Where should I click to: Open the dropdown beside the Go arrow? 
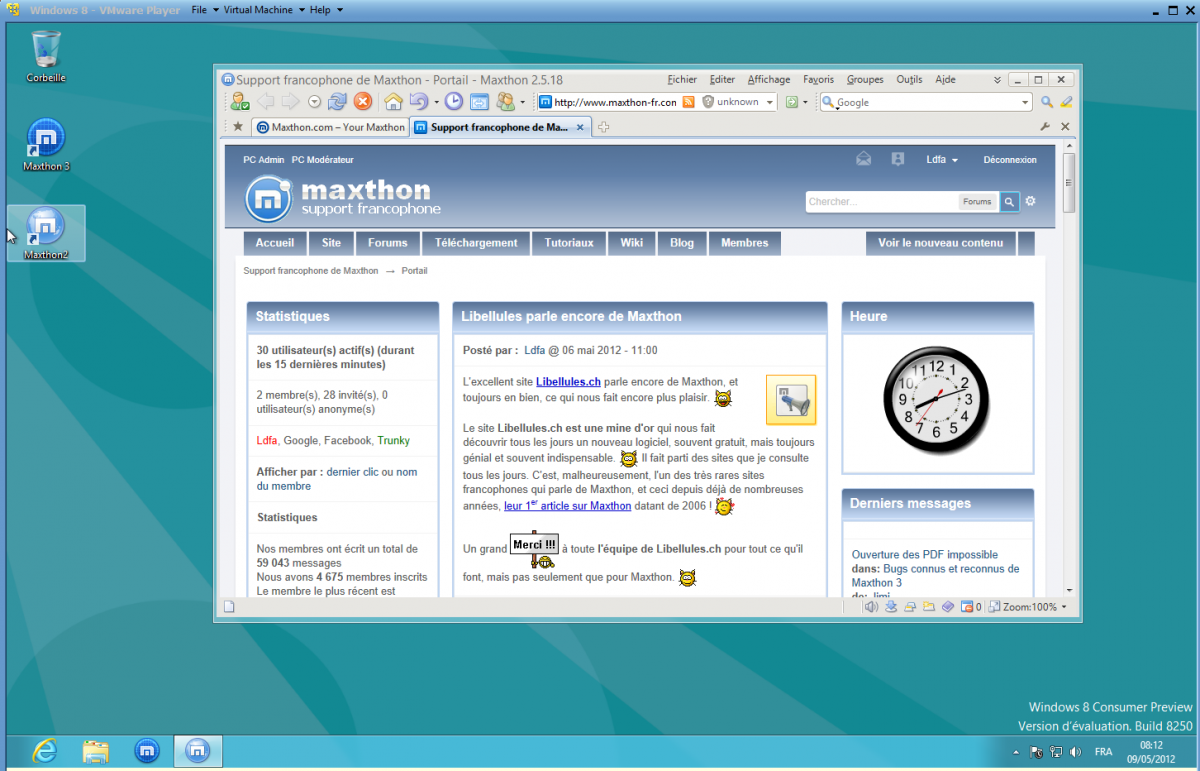[x=805, y=102]
